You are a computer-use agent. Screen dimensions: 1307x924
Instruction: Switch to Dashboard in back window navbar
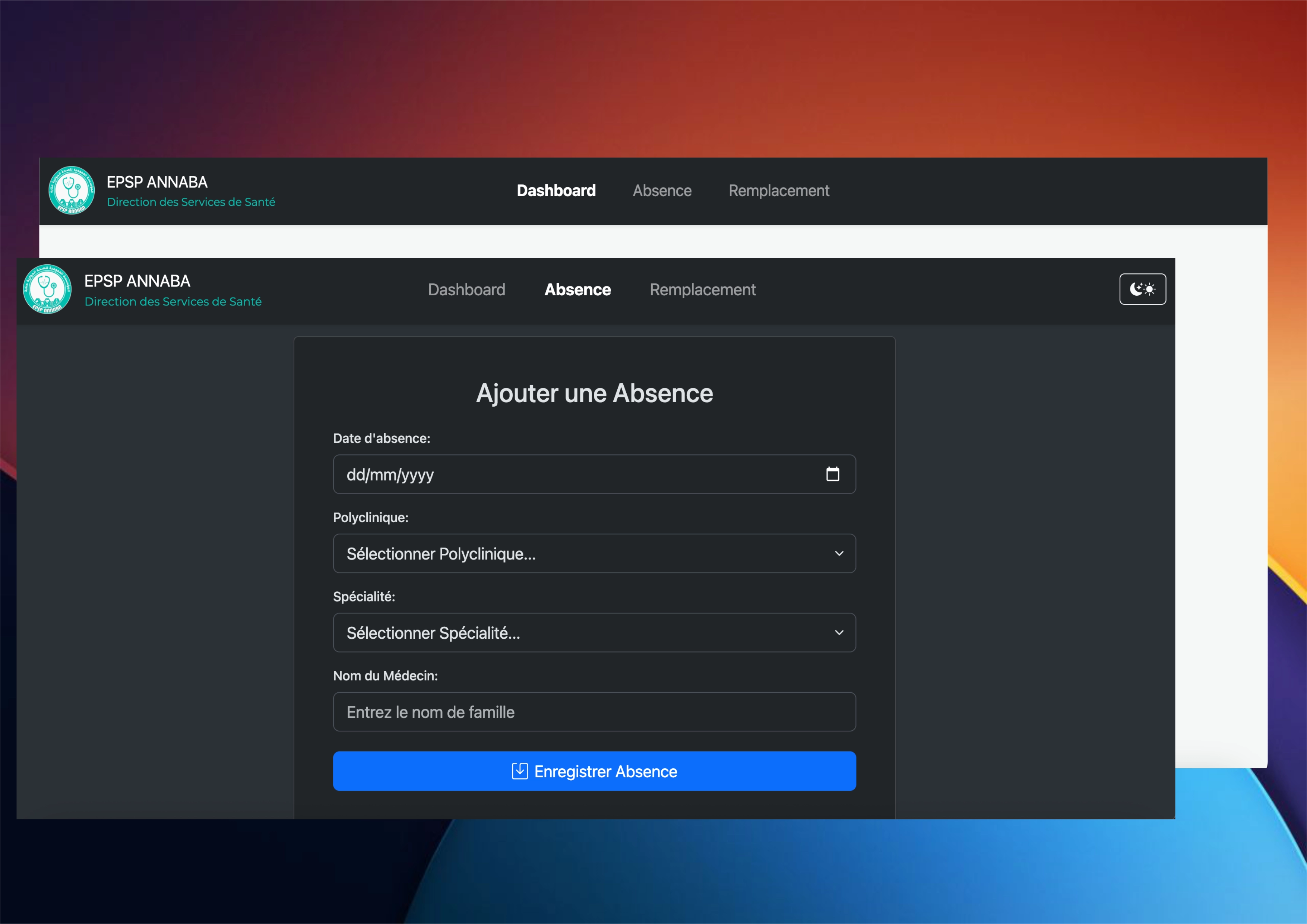click(556, 191)
